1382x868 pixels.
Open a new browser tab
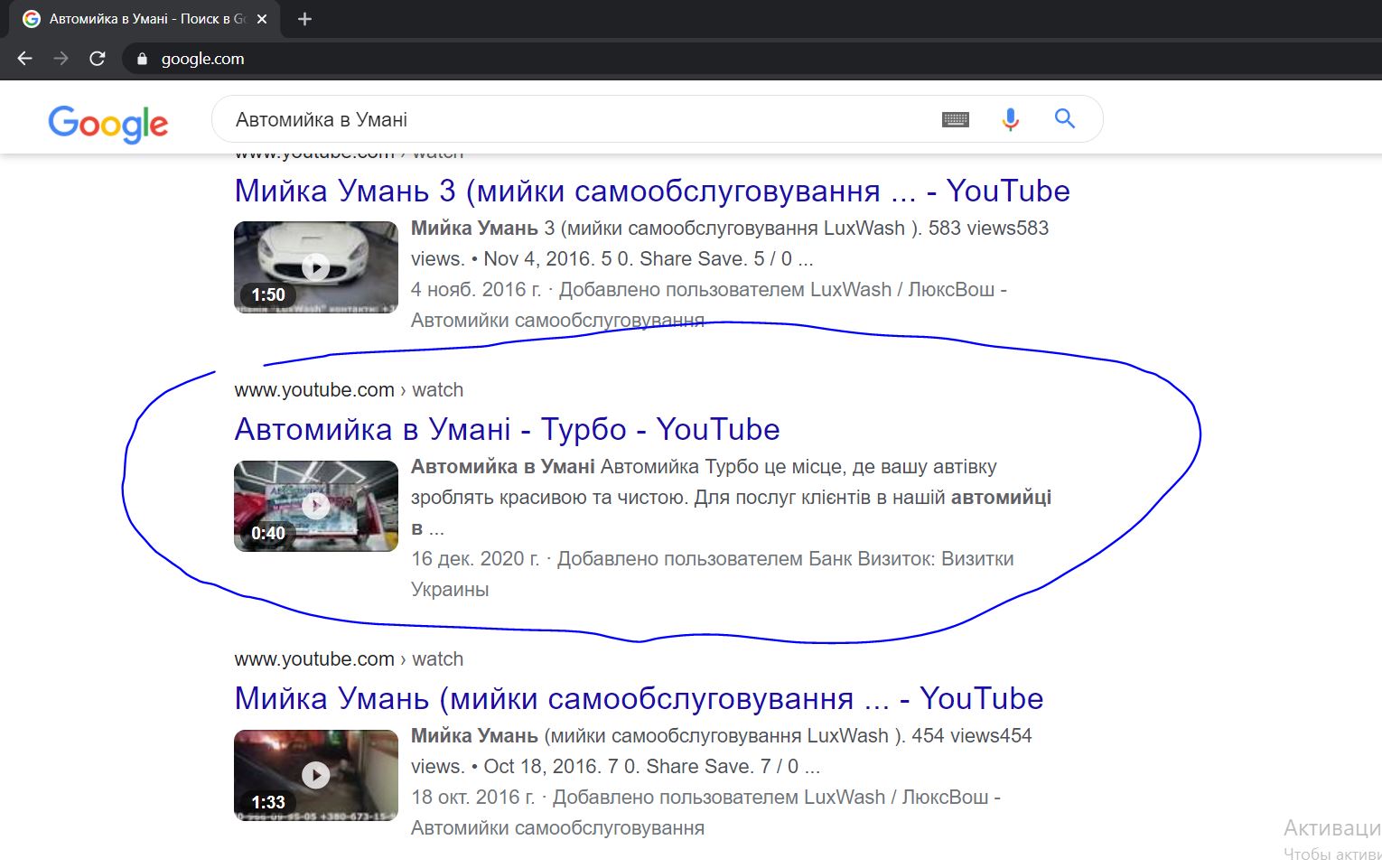pyautogui.click(x=304, y=19)
